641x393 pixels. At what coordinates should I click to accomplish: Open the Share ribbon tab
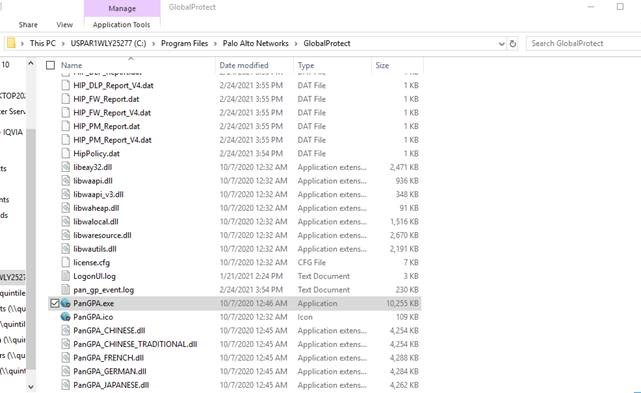[x=28, y=25]
